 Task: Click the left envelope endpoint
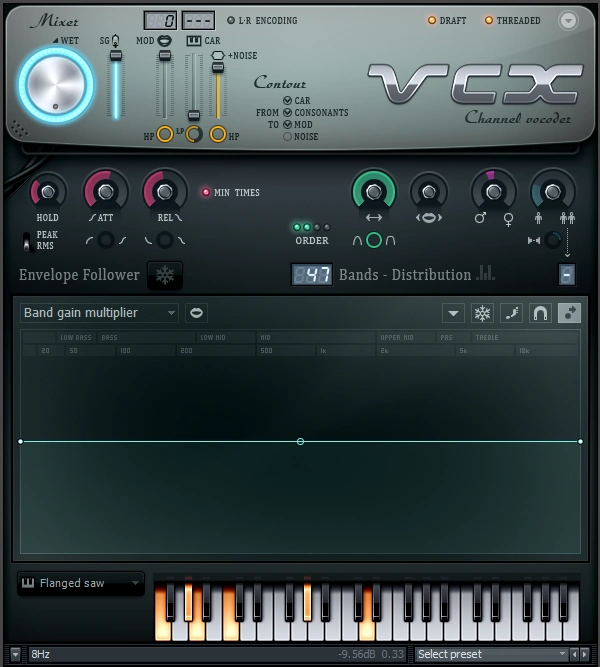tap(20, 442)
